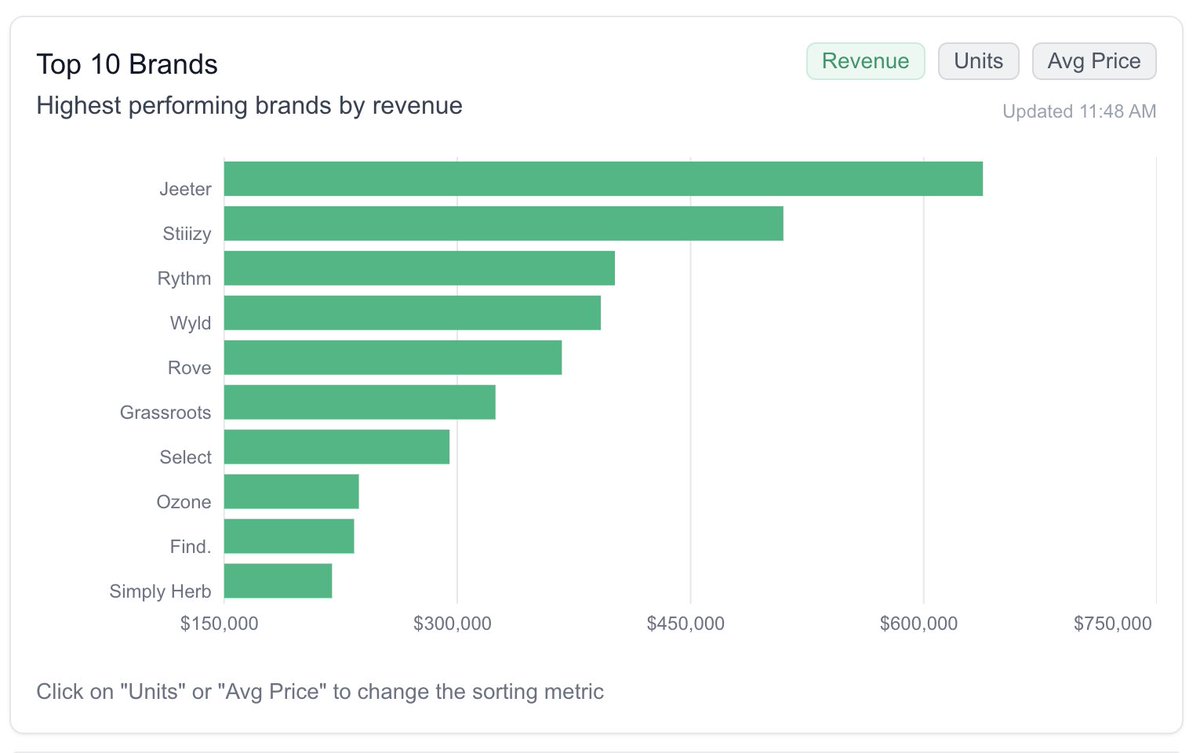
Task: Click the Rove brand label
Action: pos(189,368)
